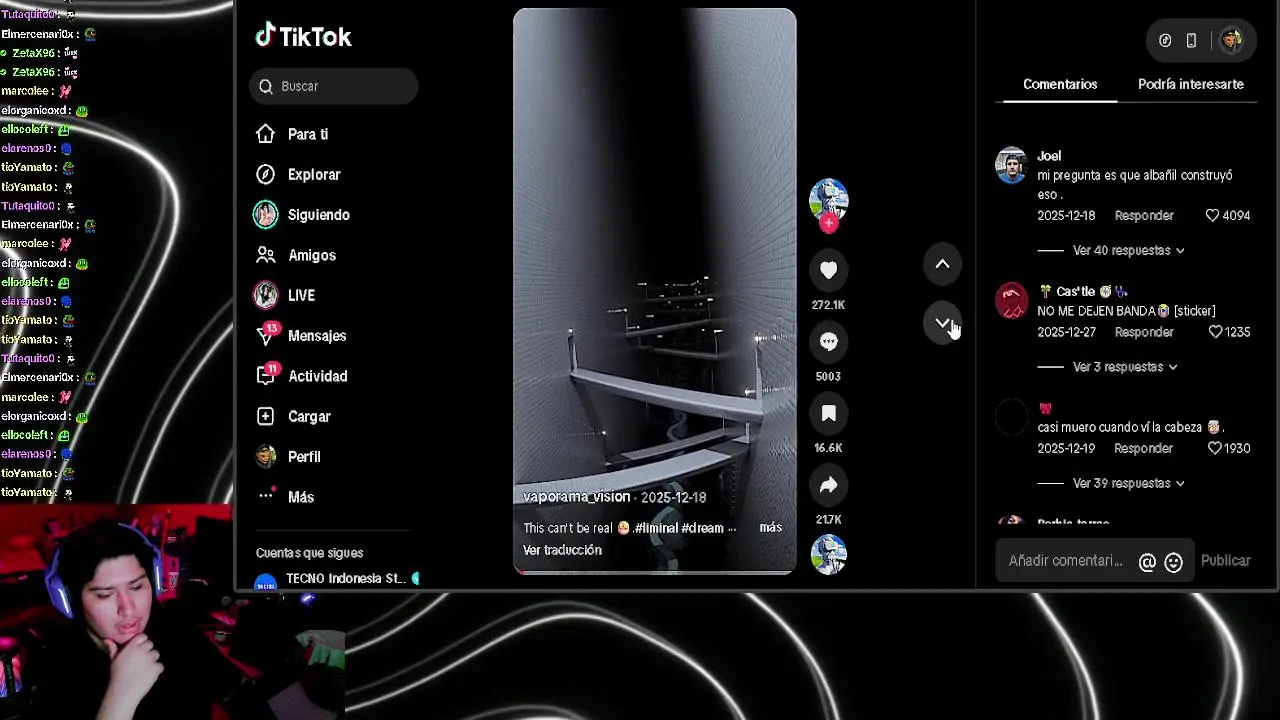Click the #liminal hashtag
The image size is (1280, 720).
pyautogui.click(x=656, y=528)
